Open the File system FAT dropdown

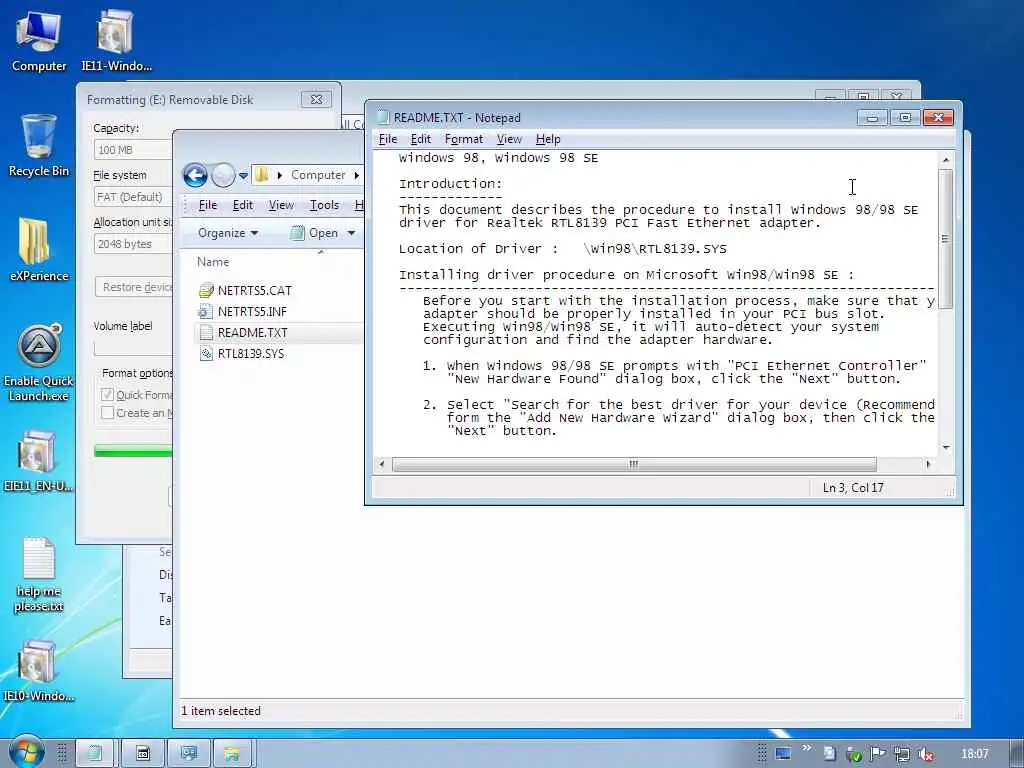133,197
